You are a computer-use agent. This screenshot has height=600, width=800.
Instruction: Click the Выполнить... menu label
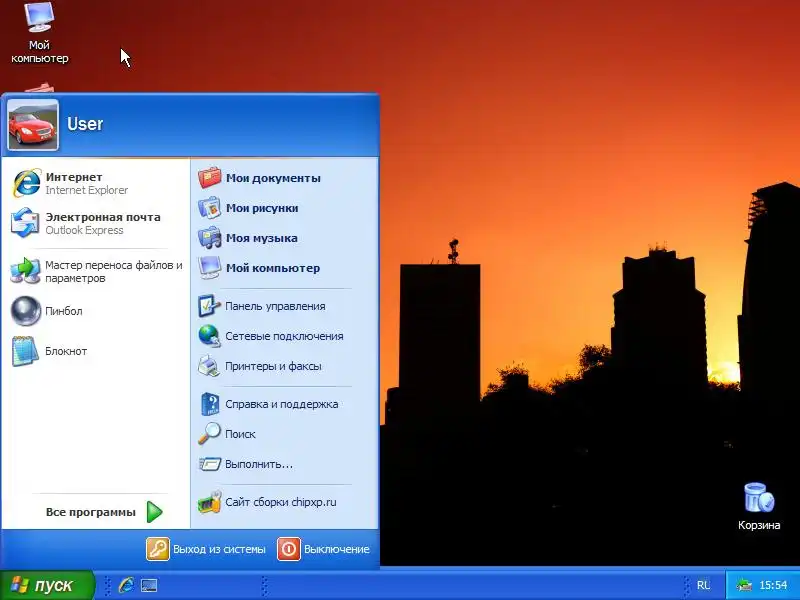[x=259, y=464]
